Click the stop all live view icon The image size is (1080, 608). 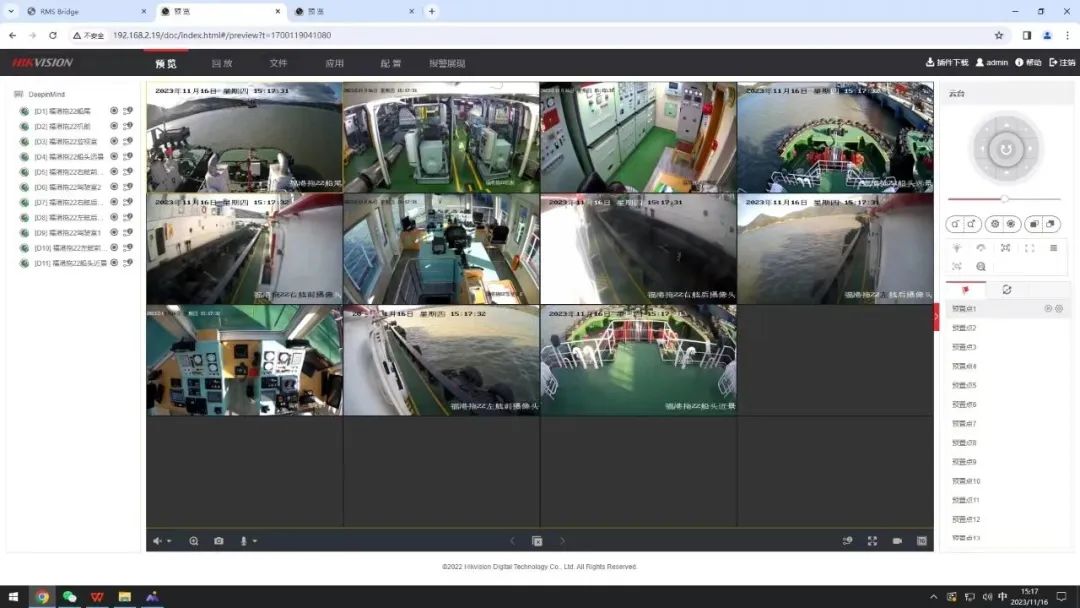537,541
